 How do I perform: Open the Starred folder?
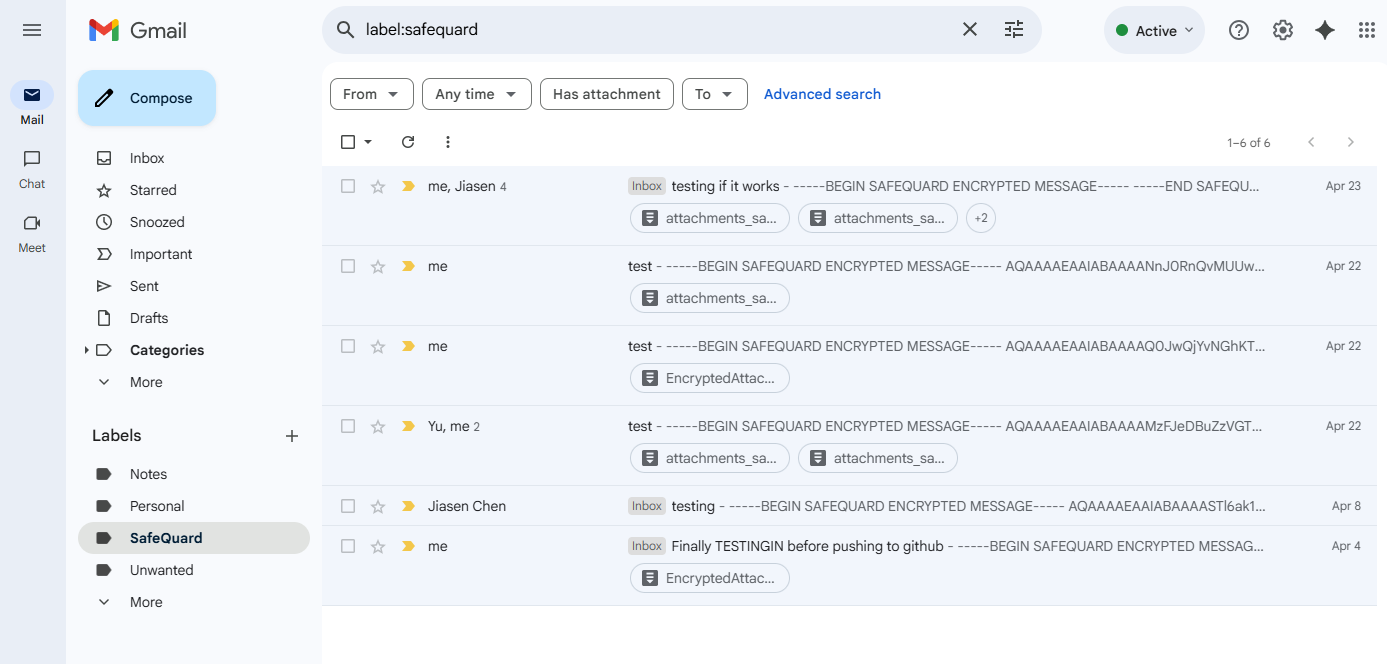click(153, 190)
